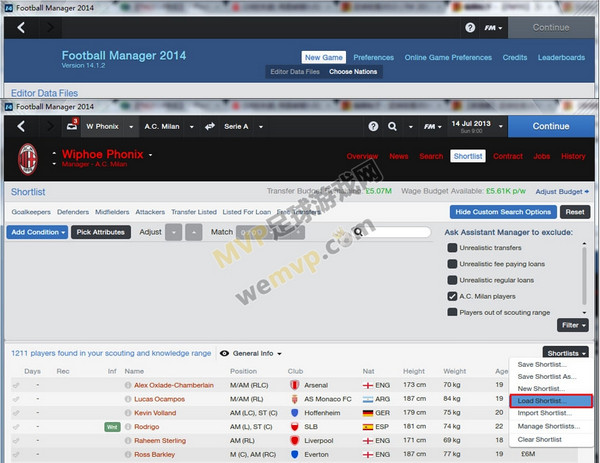Open Preferences tab
Viewport: 600px width, 463px height.
tap(373, 57)
